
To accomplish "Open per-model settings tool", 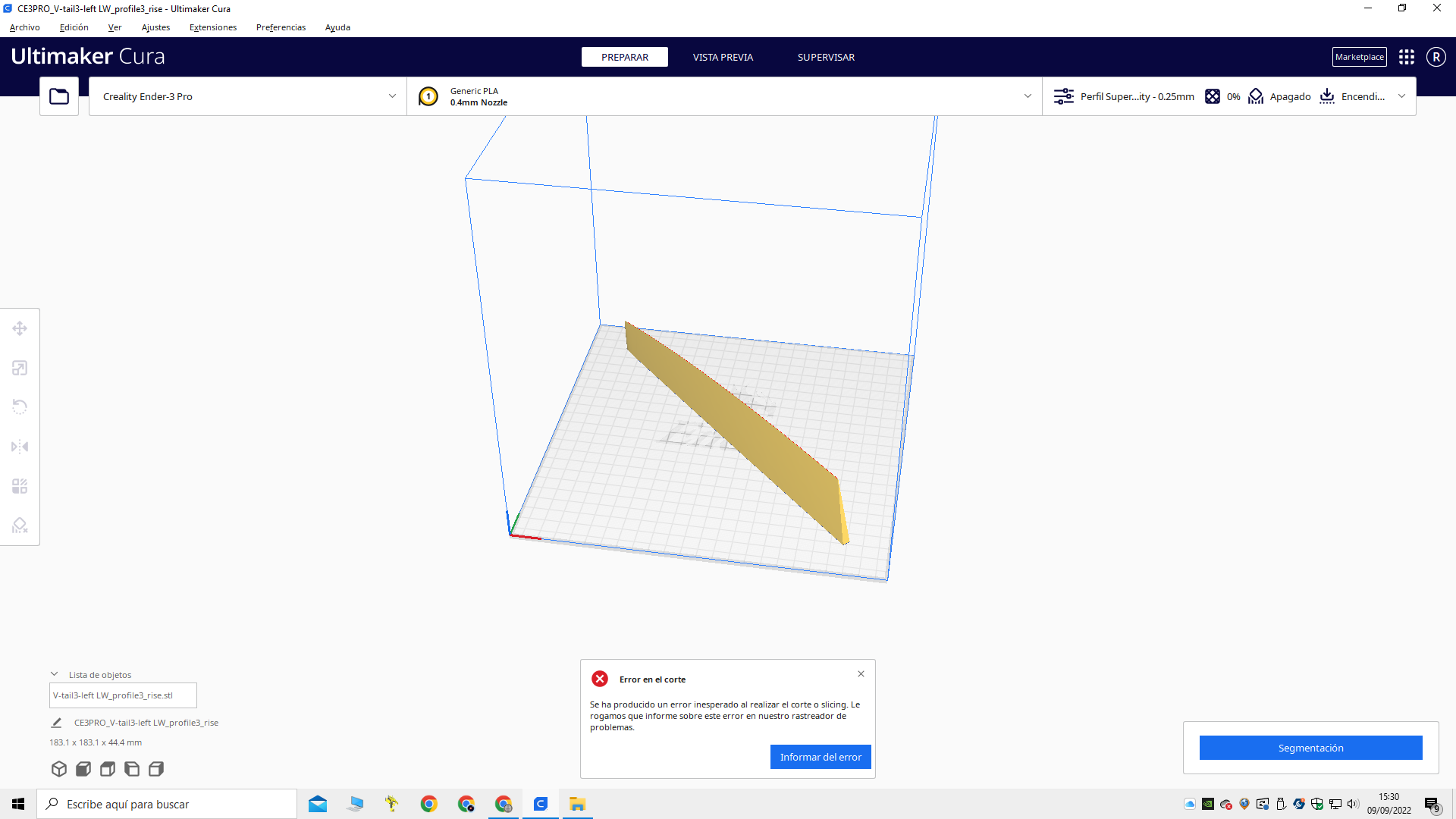I will (19, 485).
